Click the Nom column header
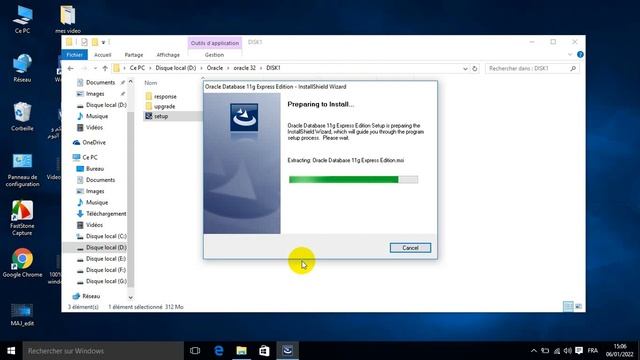This screenshot has height=360, width=640. click(x=150, y=83)
